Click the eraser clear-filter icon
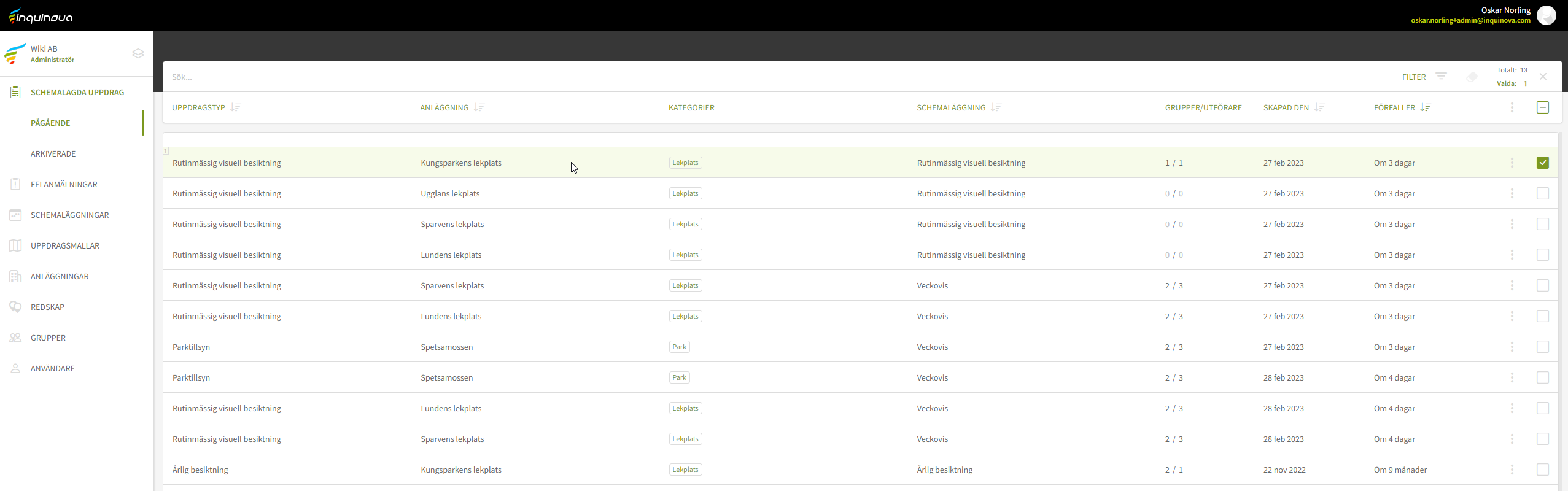 click(x=1472, y=77)
